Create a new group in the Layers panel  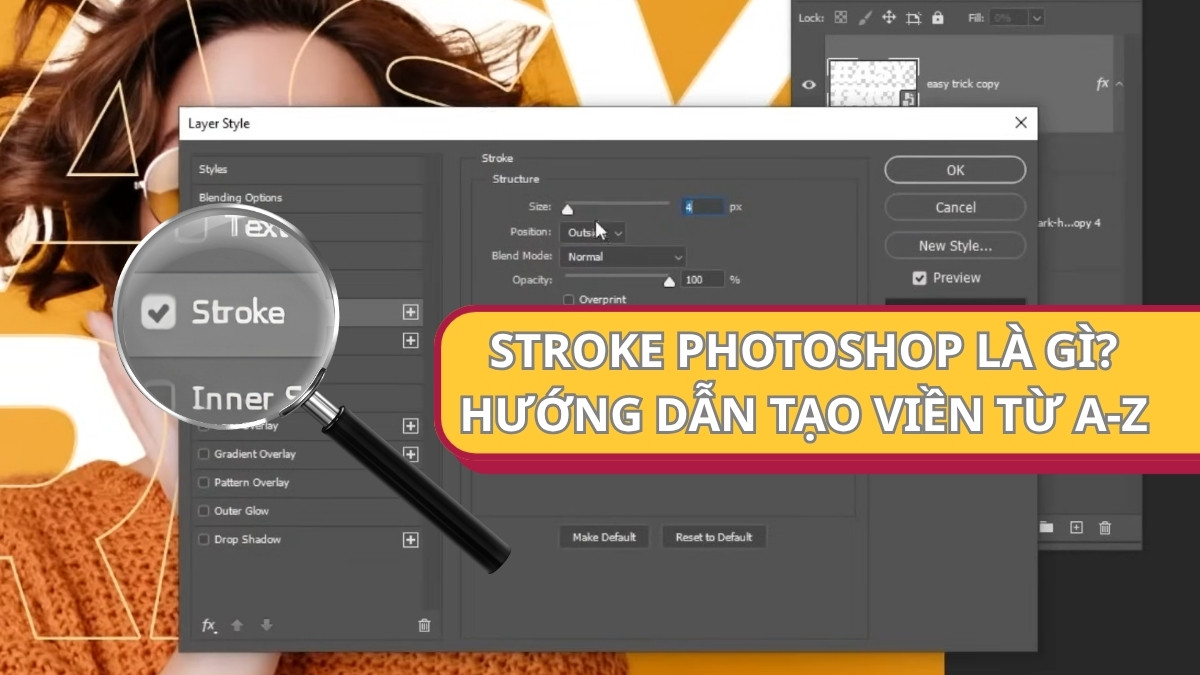[1047, 527]
